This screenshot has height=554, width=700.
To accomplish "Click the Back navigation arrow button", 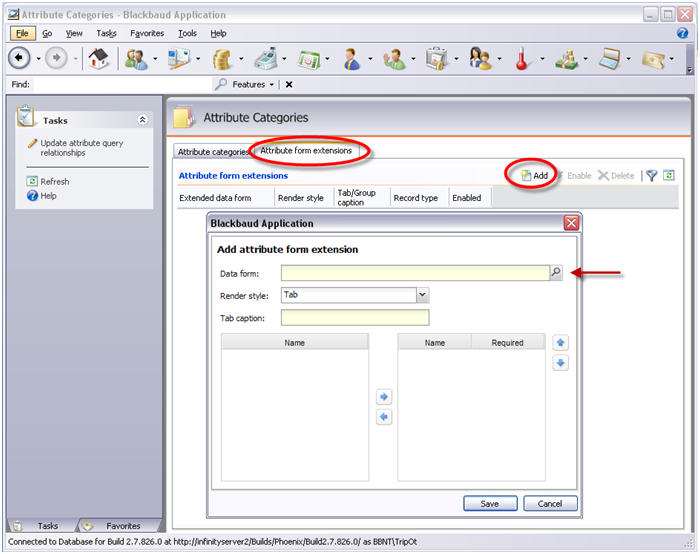I will [19, 58].
